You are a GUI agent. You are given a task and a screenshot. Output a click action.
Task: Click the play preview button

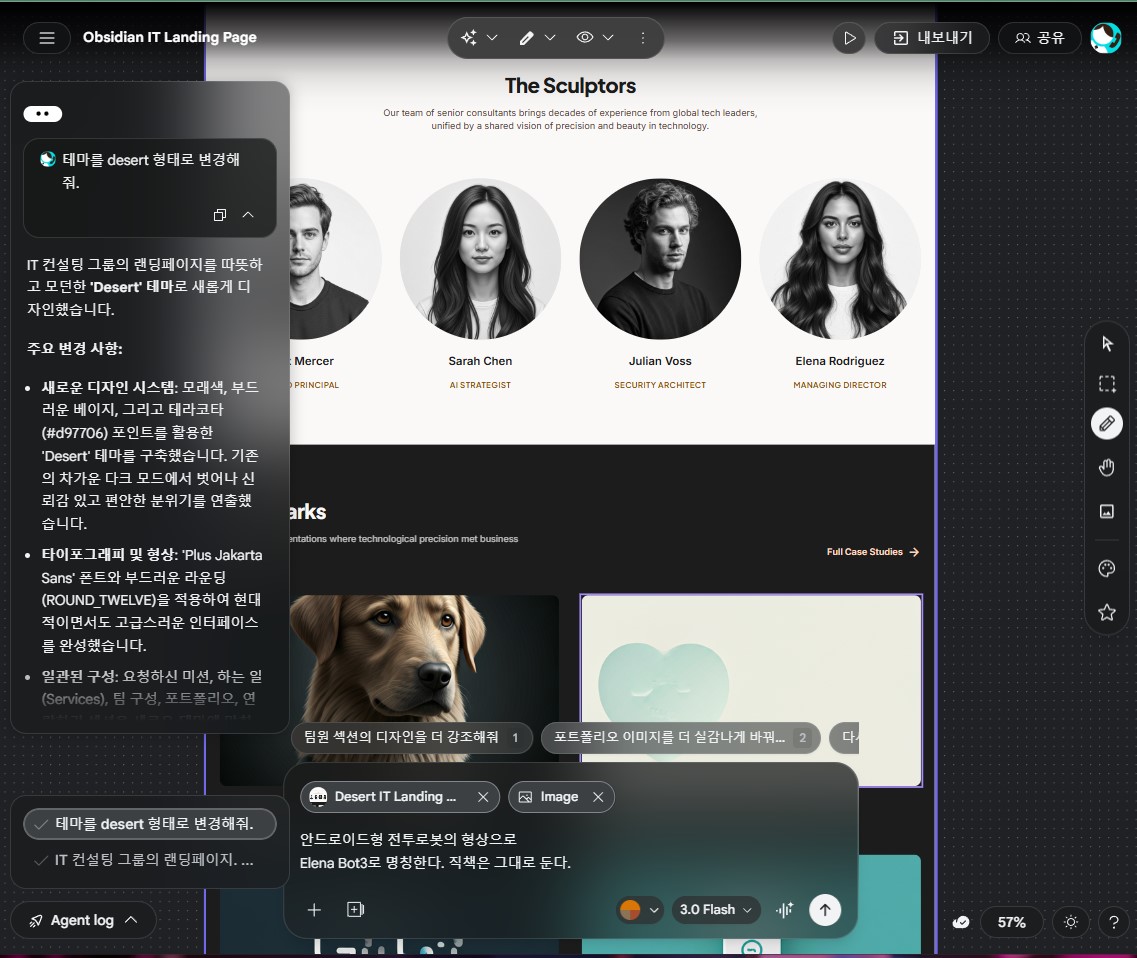[849, 38]
